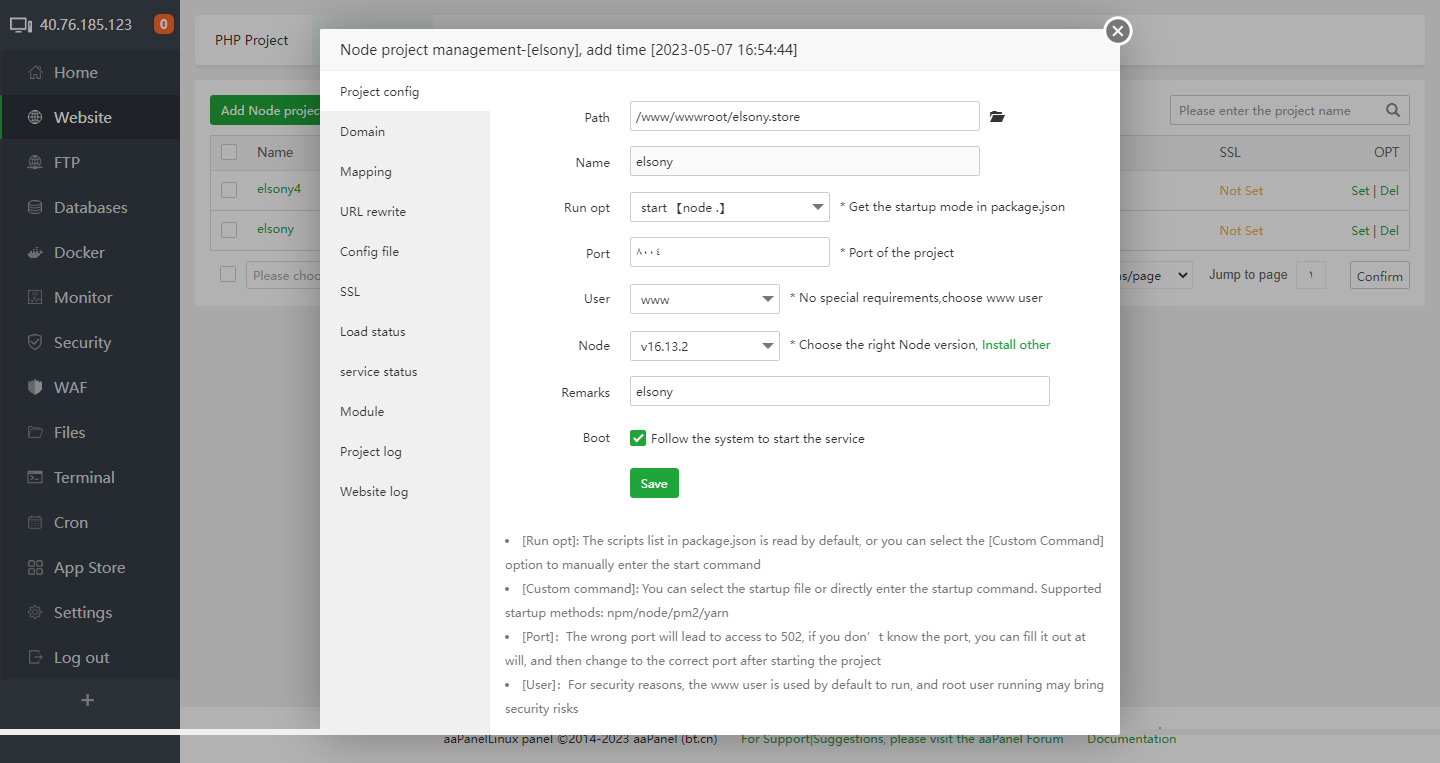Click the search magnifier icon
1440x763 pixels.
coord(1393,111)
